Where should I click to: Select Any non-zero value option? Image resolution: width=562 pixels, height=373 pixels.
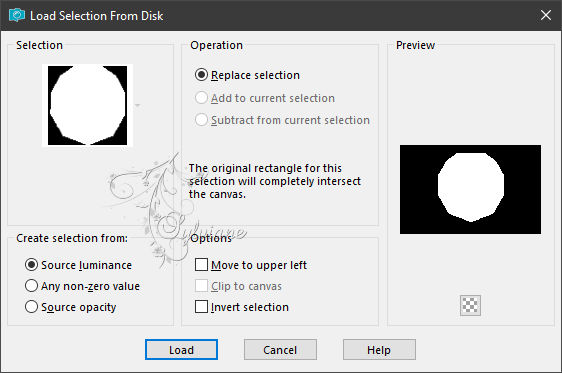click(32, 286)
